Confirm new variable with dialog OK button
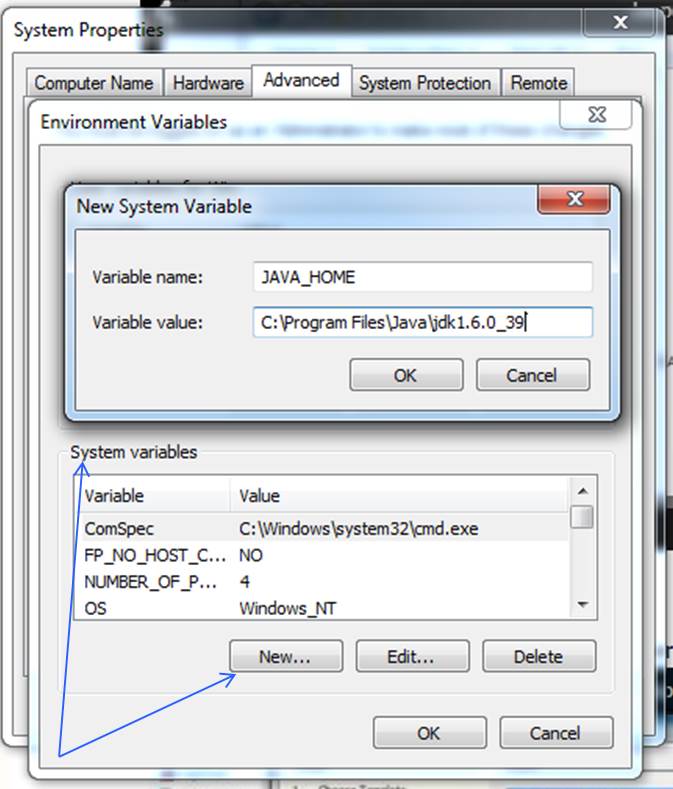The width and height of the screenshot is (673, 789). [405, 375]
